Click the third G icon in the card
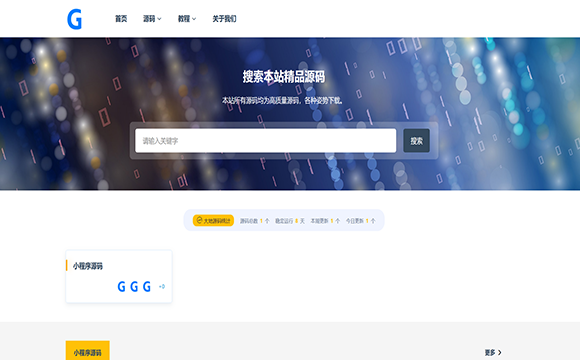The width and height of the screenshot is (580, 360). (x=147, y=286)
